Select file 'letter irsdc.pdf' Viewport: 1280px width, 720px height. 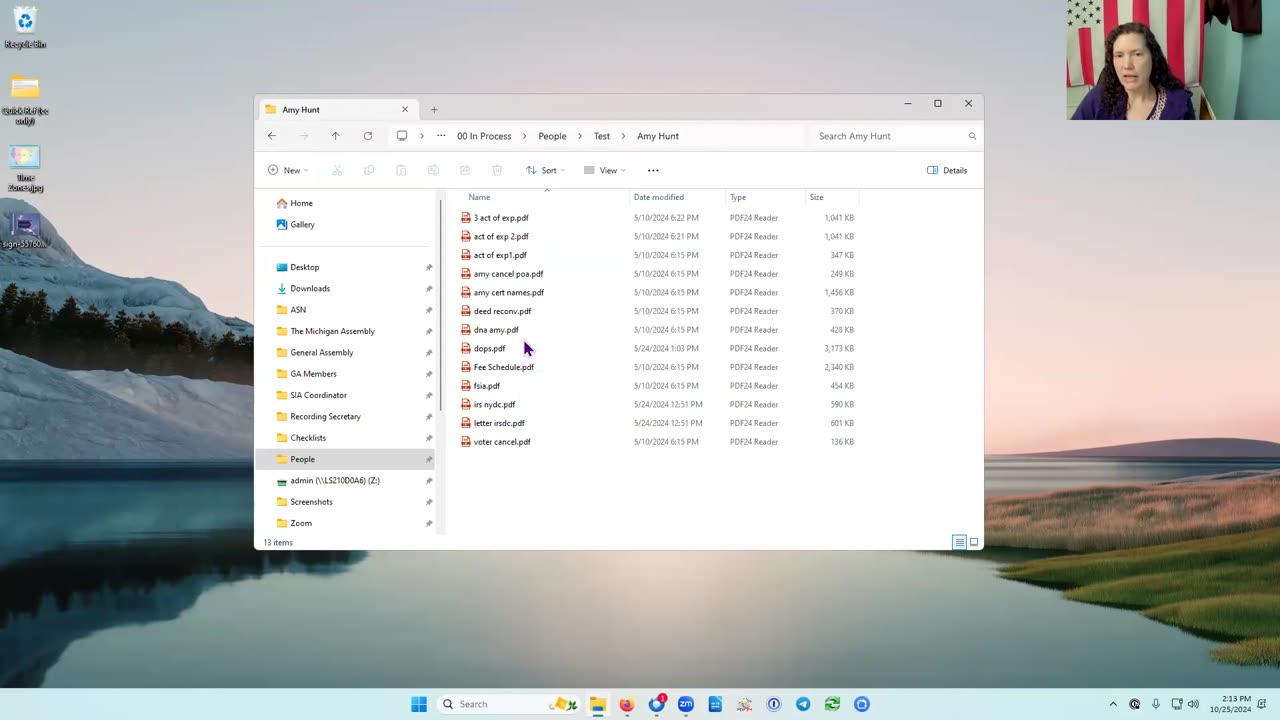click(499, 423)
